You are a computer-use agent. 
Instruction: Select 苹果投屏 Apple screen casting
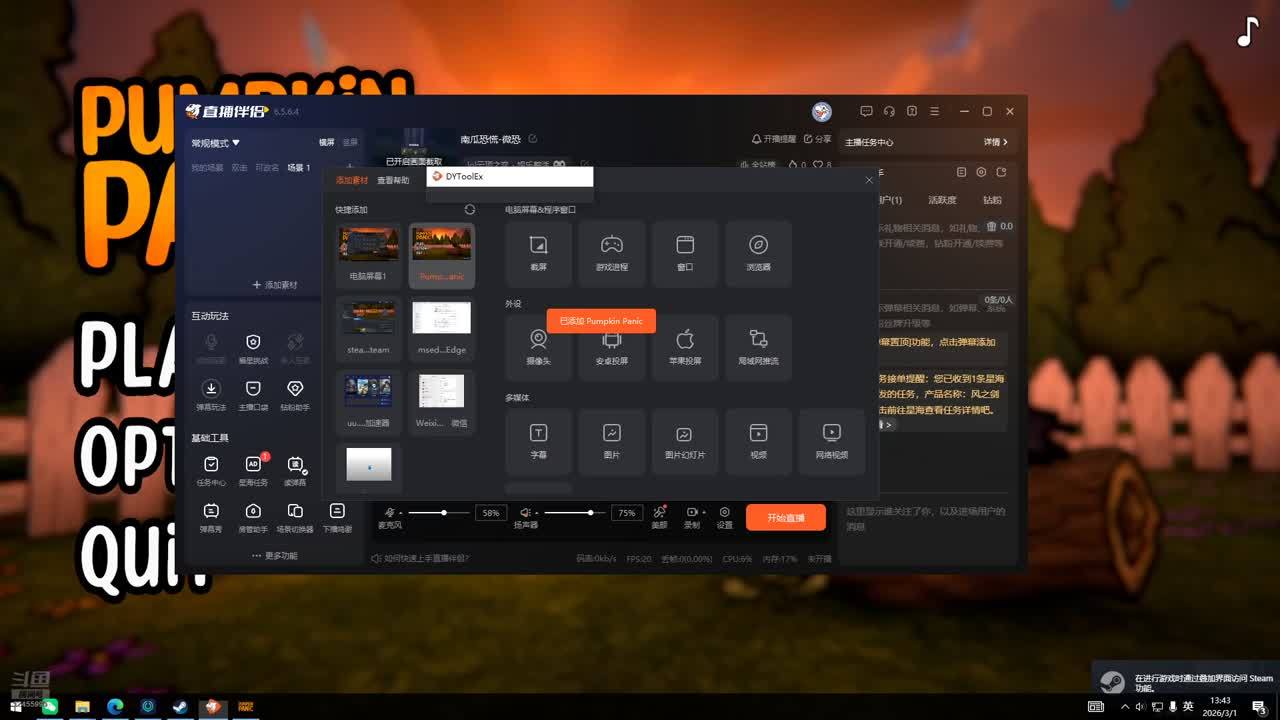pos(685,347)
